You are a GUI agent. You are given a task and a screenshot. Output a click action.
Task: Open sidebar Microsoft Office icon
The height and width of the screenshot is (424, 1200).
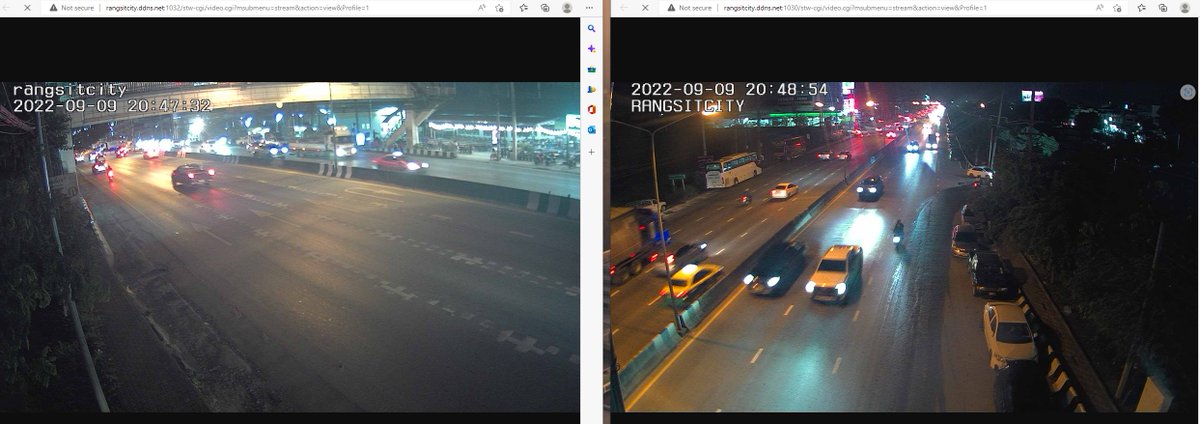point(592,109)
